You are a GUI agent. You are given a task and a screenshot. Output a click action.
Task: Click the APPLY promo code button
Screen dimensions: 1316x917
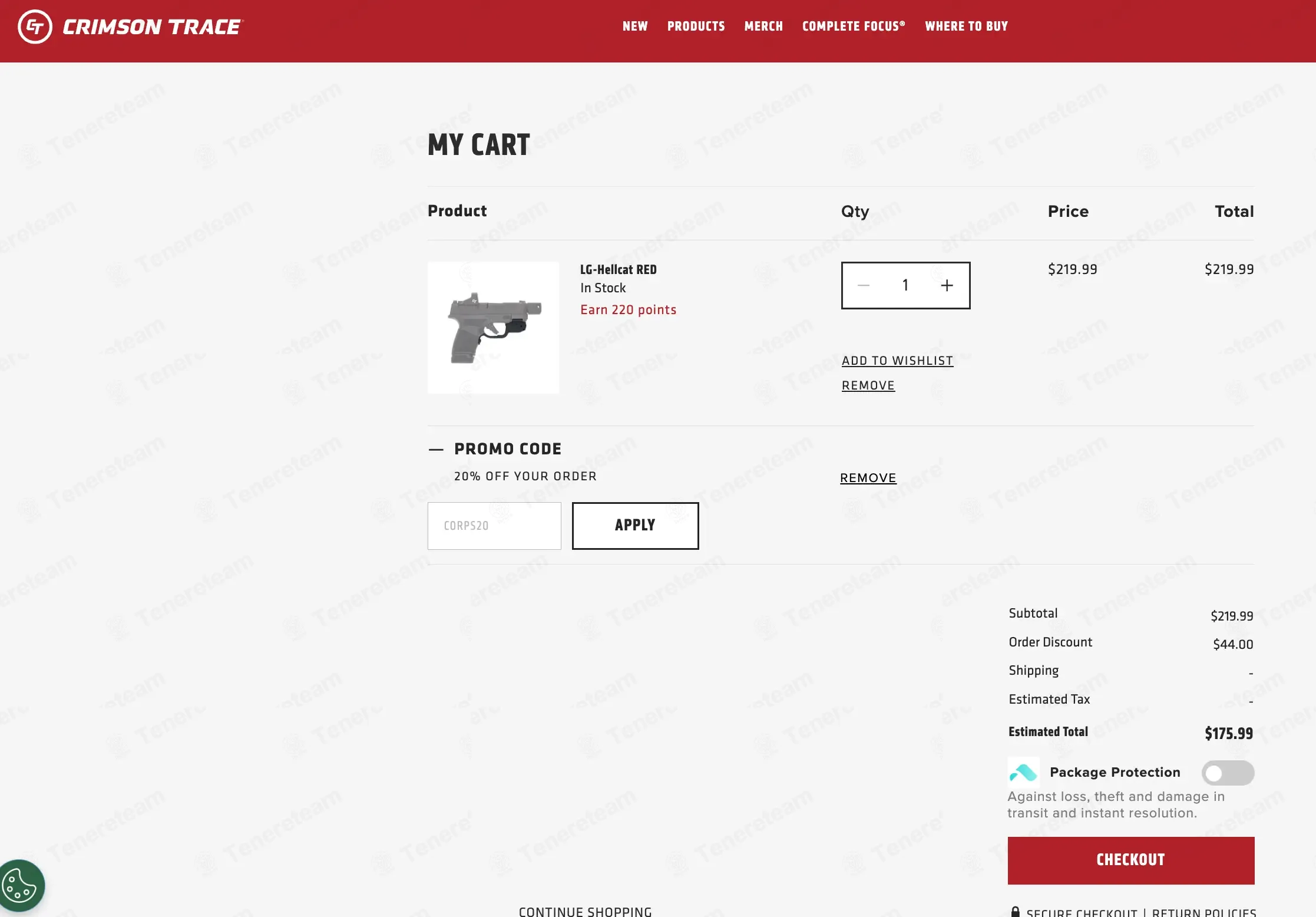pos(635,526)
